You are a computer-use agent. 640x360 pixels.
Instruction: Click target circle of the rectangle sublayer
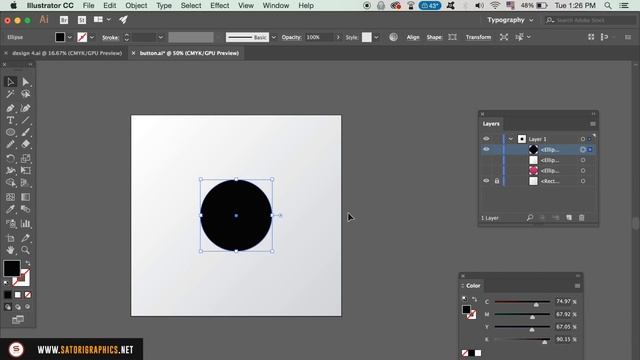(x=583, y=181)
